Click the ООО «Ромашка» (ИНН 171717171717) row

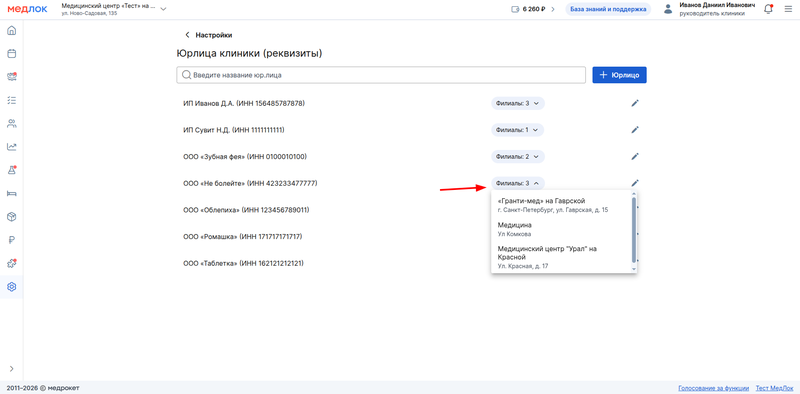click(x=242, y=236)
